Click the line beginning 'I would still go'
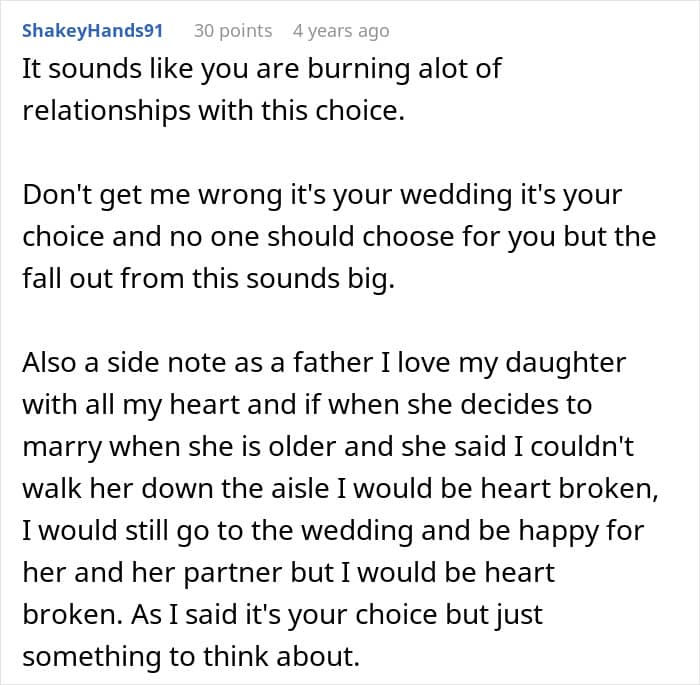Viewport: 700px width, 685px height. tap(333, 531)
